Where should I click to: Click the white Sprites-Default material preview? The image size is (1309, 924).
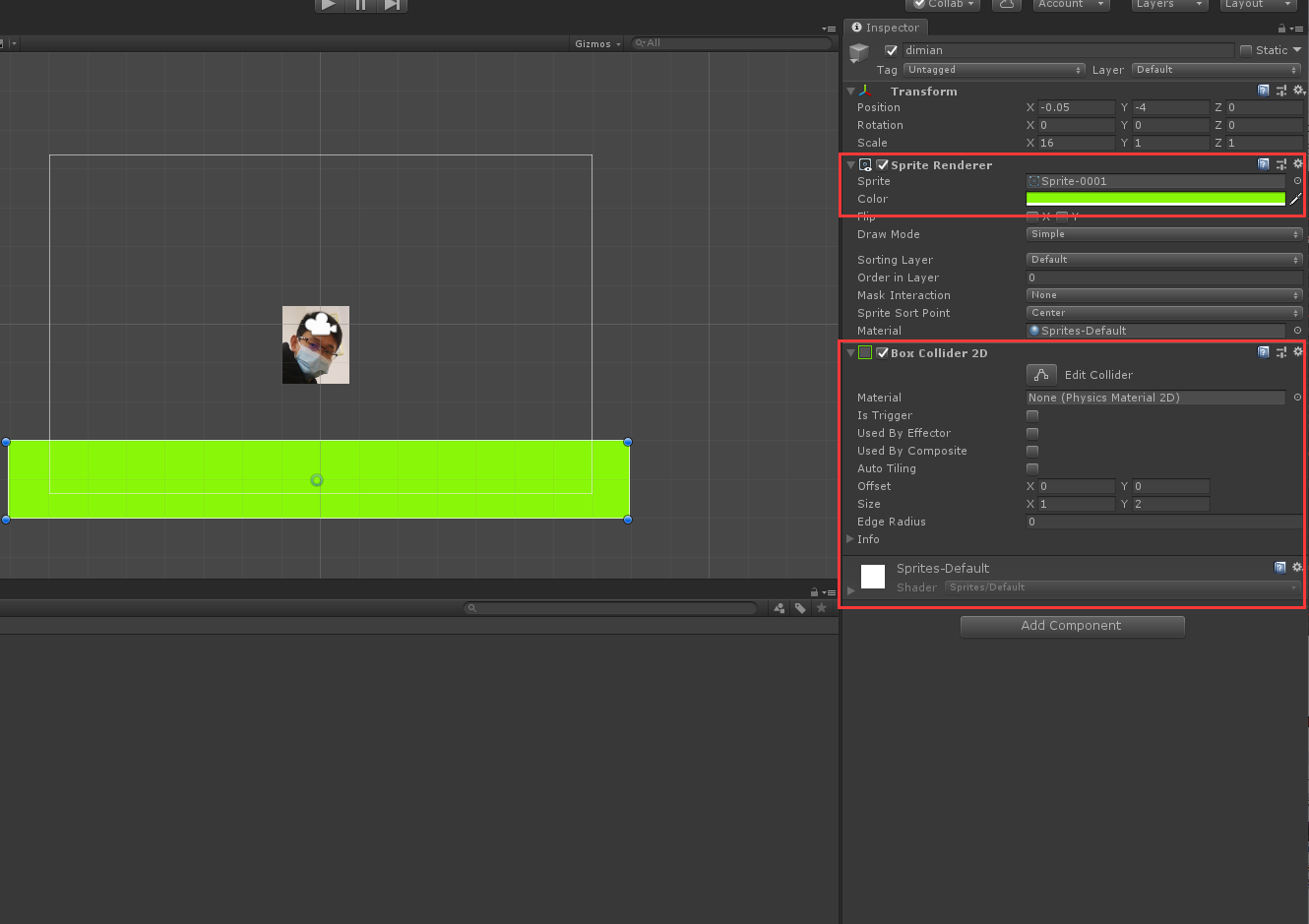coord(873,577)
